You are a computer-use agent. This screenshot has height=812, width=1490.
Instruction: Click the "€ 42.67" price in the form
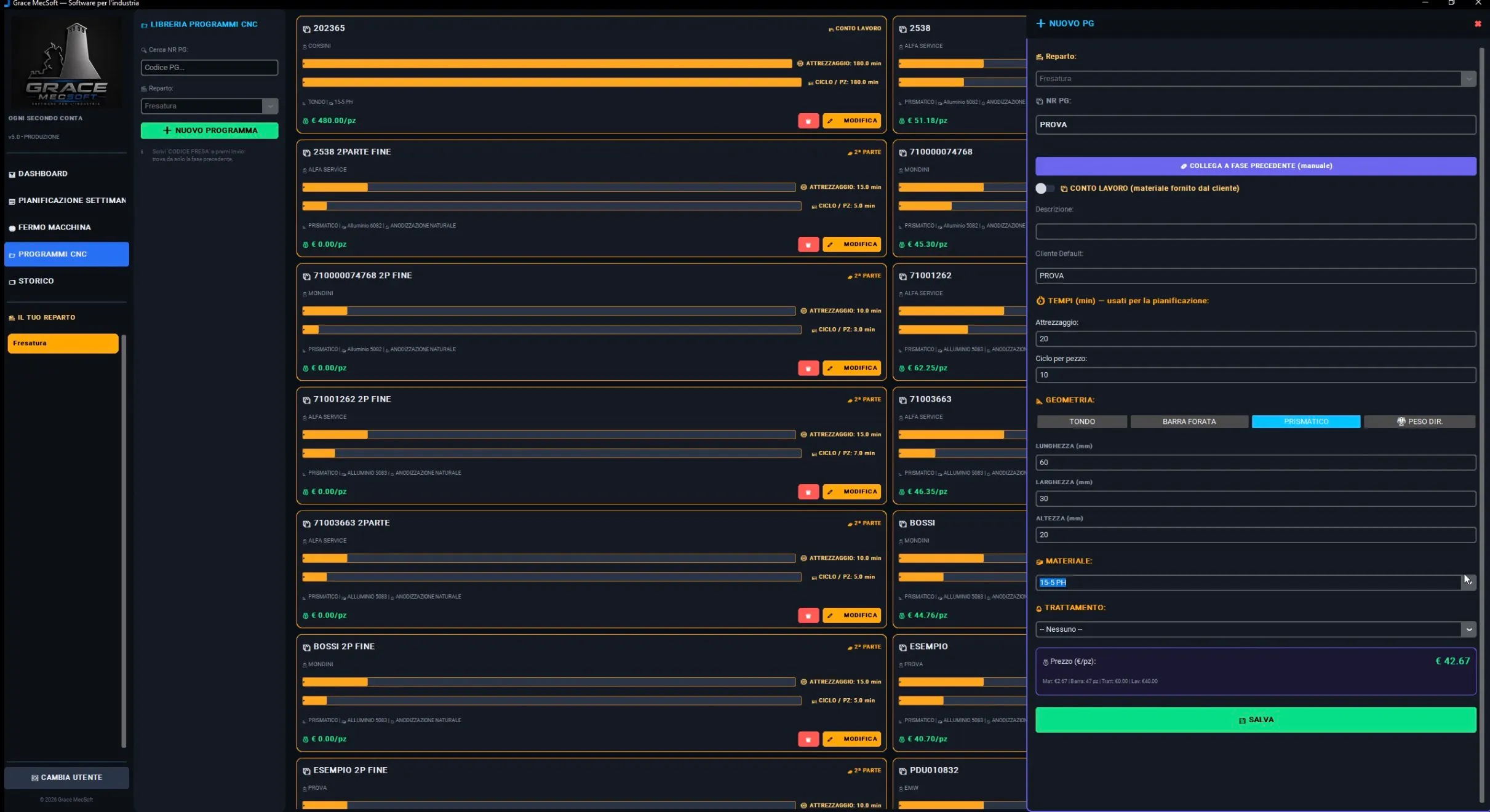[1452, 661]
